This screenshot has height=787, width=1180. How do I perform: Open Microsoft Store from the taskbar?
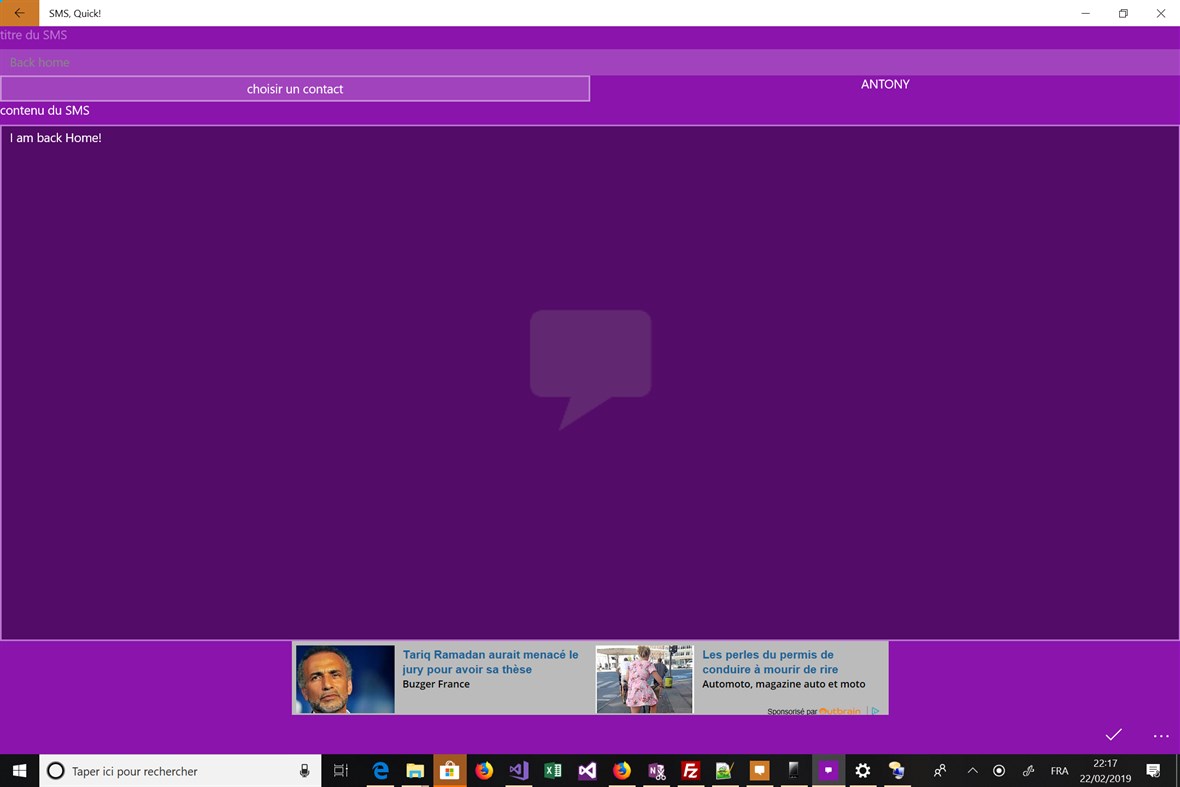tap(449, 771)
